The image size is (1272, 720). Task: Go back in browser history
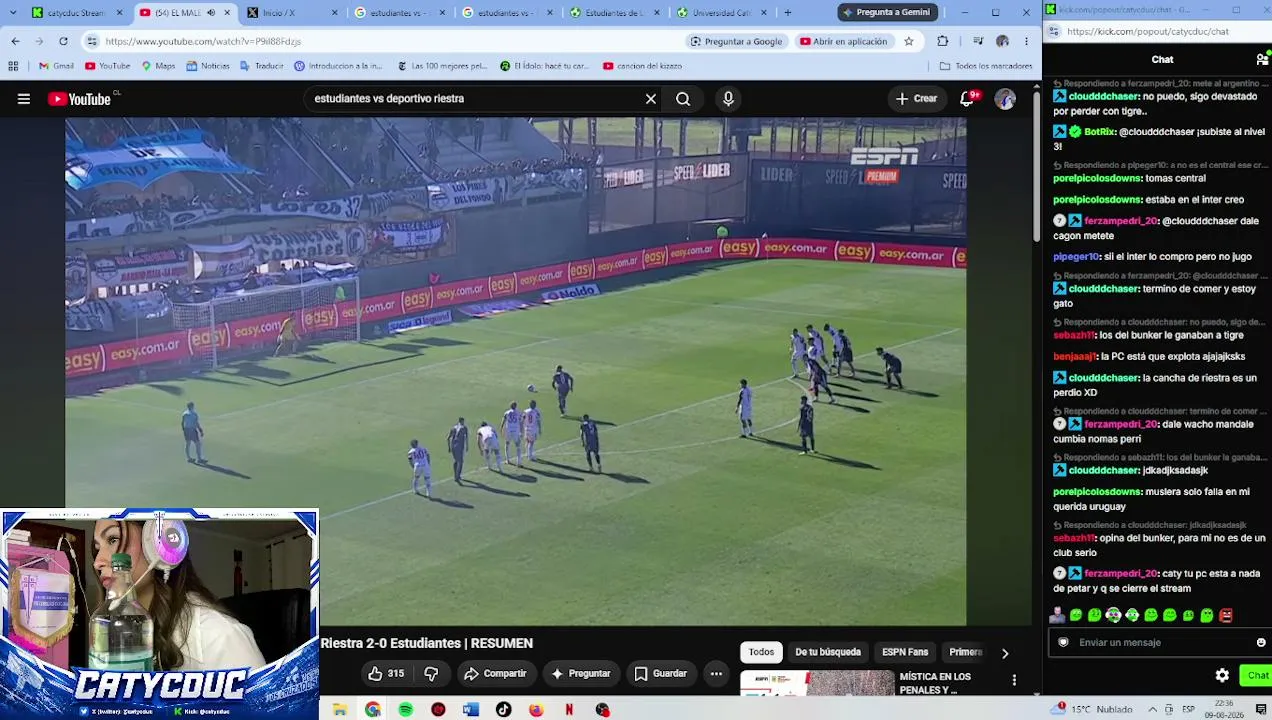pos(15,41)
